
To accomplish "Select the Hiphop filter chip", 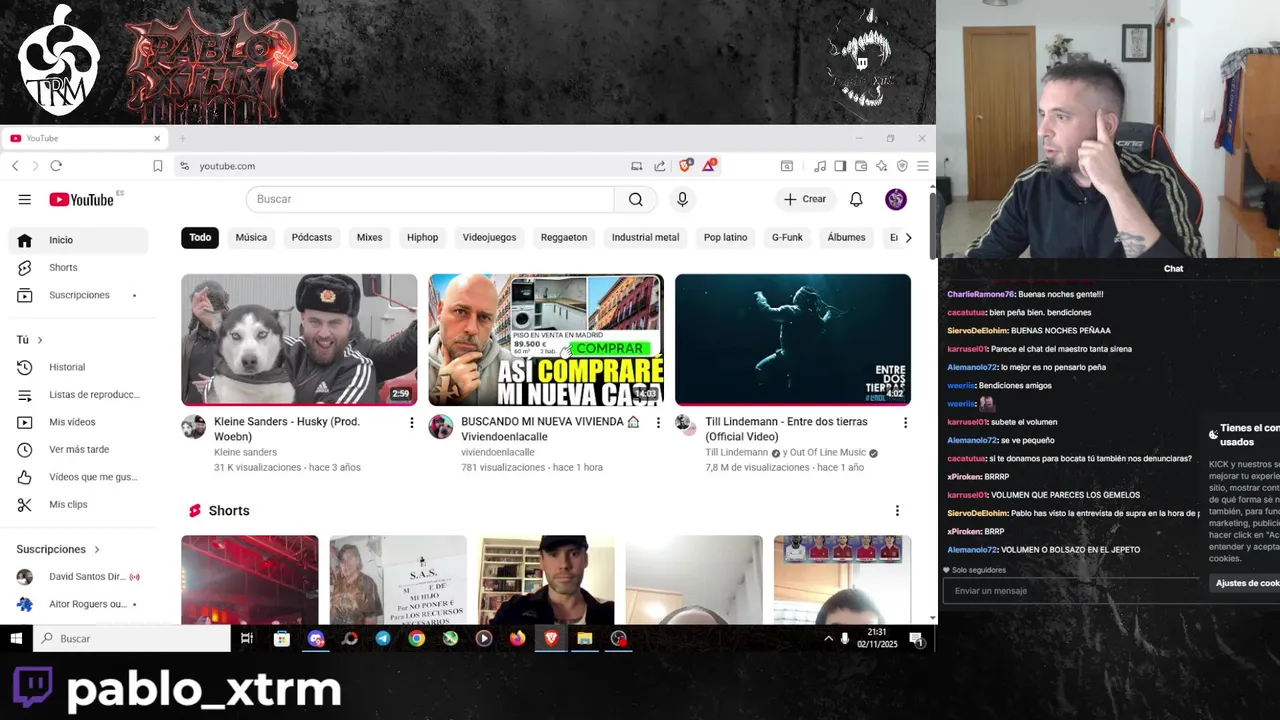I will click(x=422, y=237).
